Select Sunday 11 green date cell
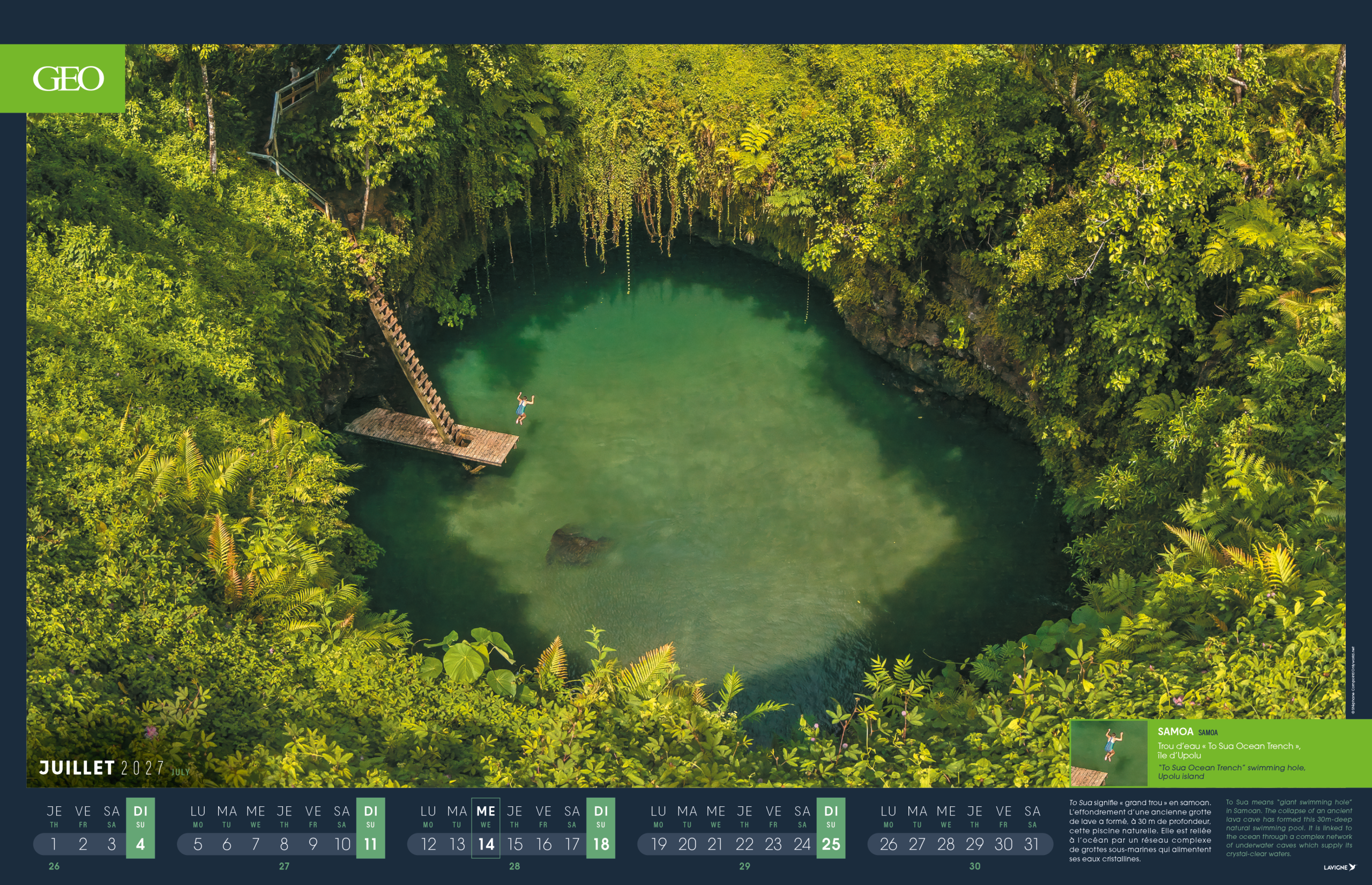 370,844
